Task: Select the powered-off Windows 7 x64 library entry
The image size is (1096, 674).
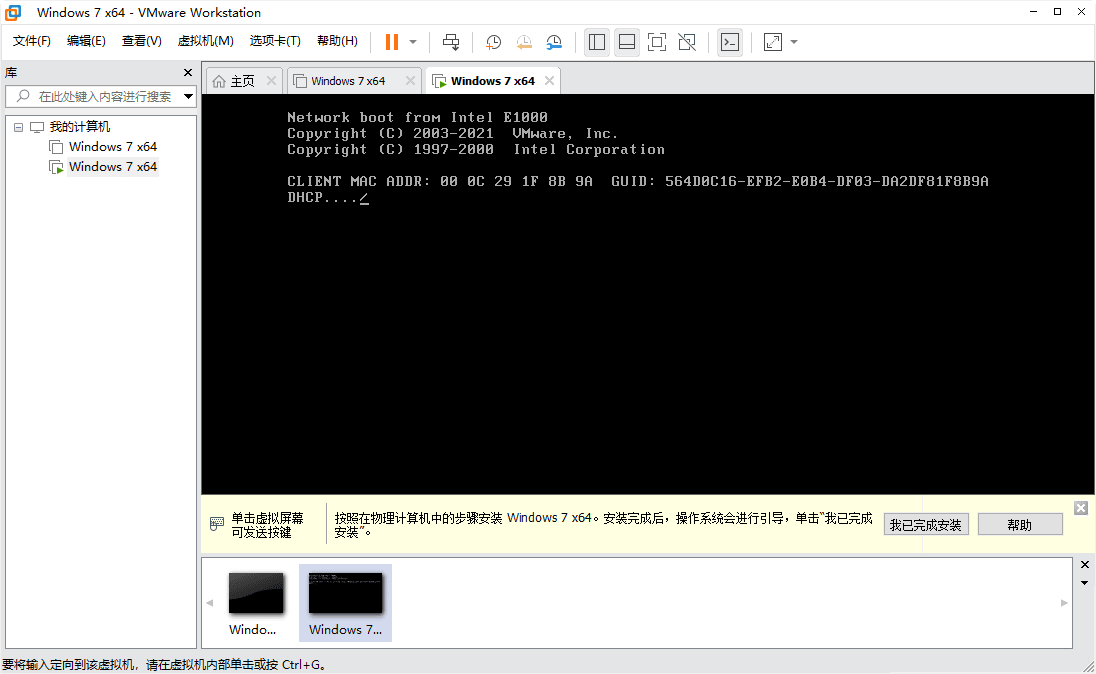Action: tap(113, 147)
